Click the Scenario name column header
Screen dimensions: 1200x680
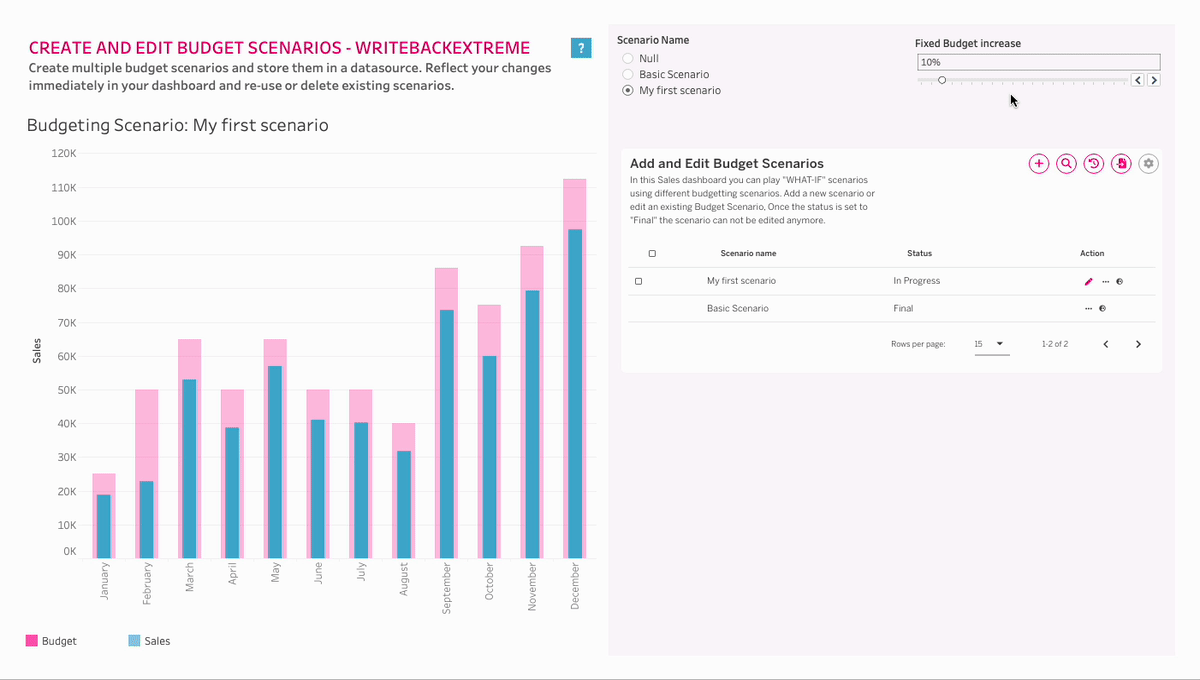click(x=748, y=254)
